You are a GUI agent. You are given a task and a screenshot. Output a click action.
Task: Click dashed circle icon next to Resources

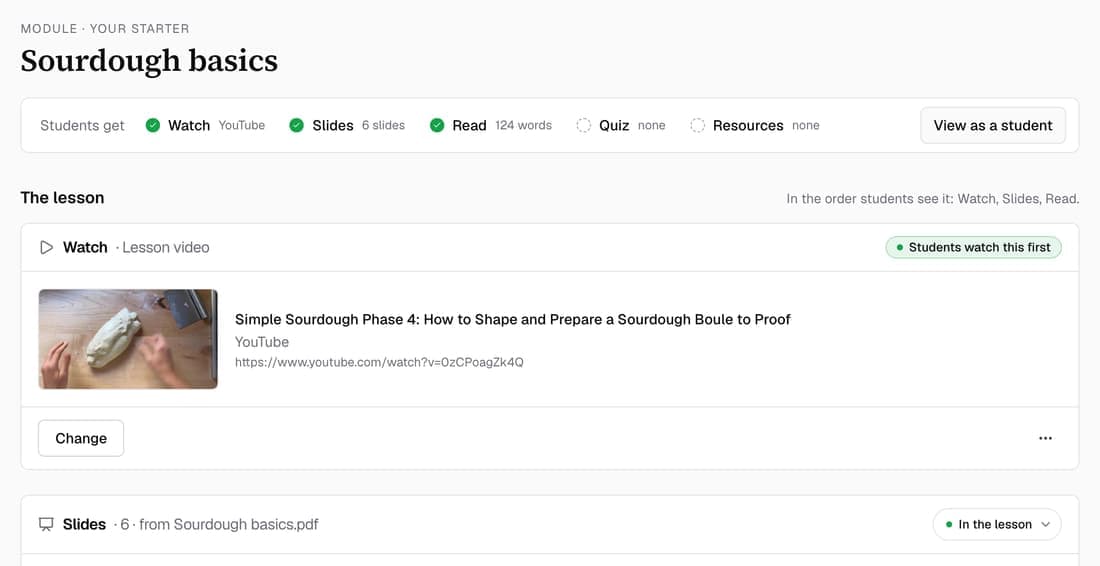[697, 126]
